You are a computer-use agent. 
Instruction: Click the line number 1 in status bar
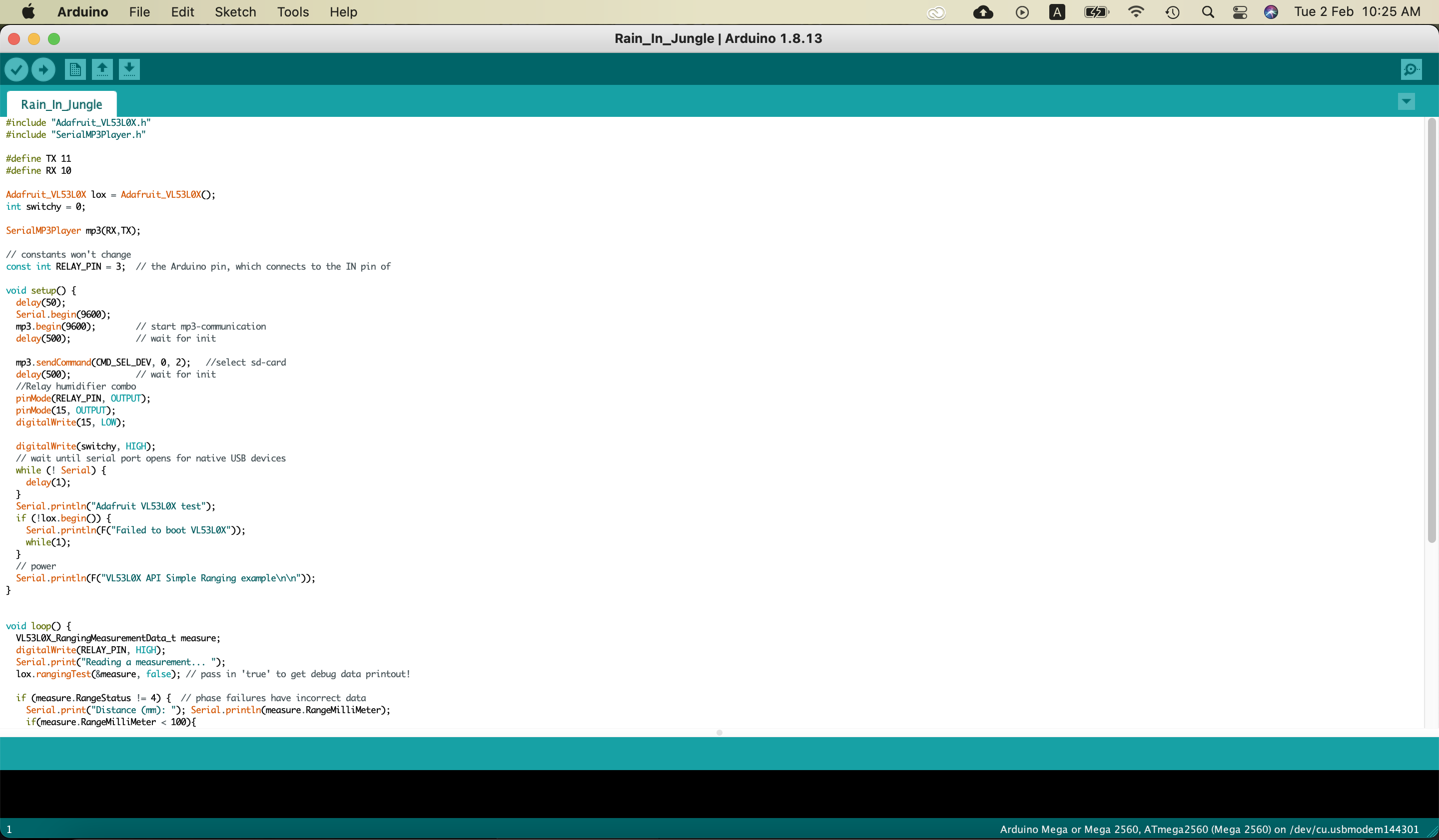click(9, 829)
